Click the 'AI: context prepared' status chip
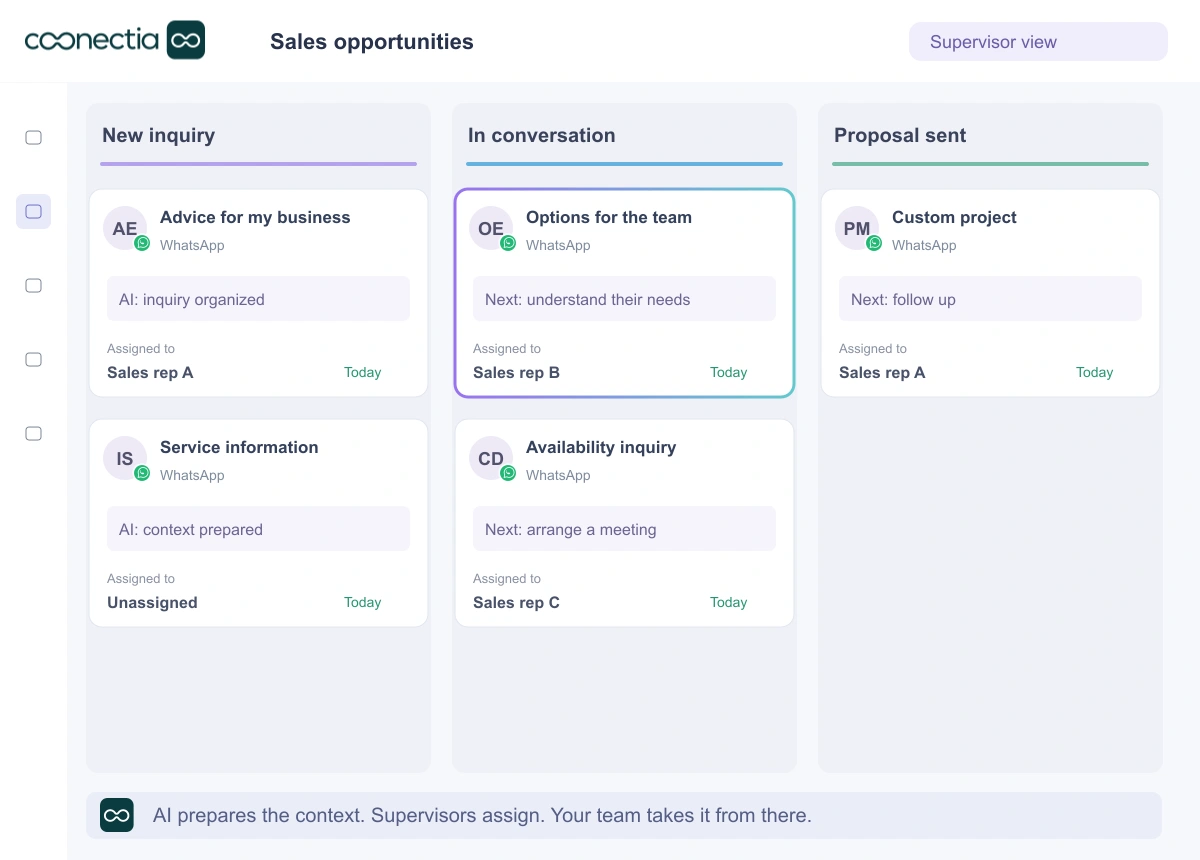 [x=258, y=529]
